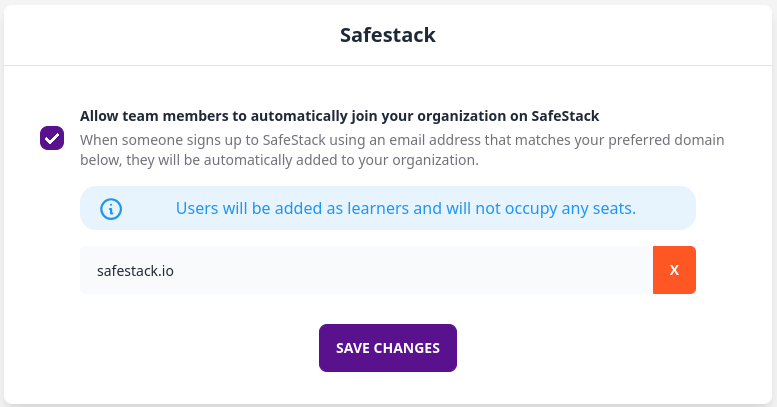Remove safestack.io with the orange X button
This screenshot has height=407, width=777.
pyautogui.click(x=674, y=270)
